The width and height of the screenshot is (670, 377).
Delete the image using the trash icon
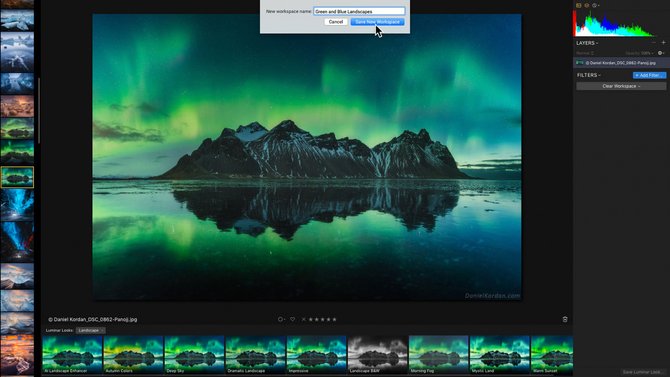(x=565, y=319)
